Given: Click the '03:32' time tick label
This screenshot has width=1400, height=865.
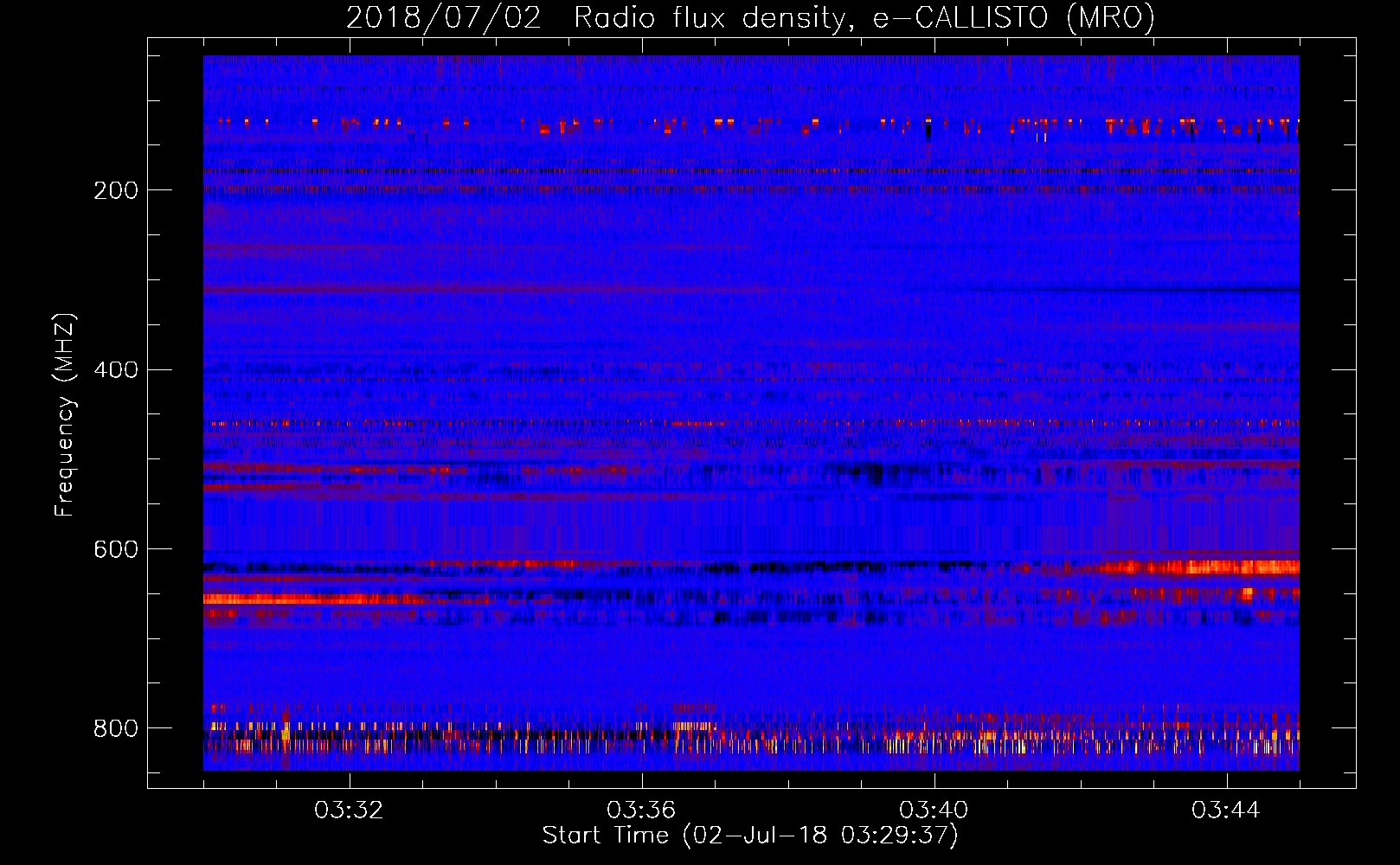Looking at the screenshot, I should tap(349, 810).
